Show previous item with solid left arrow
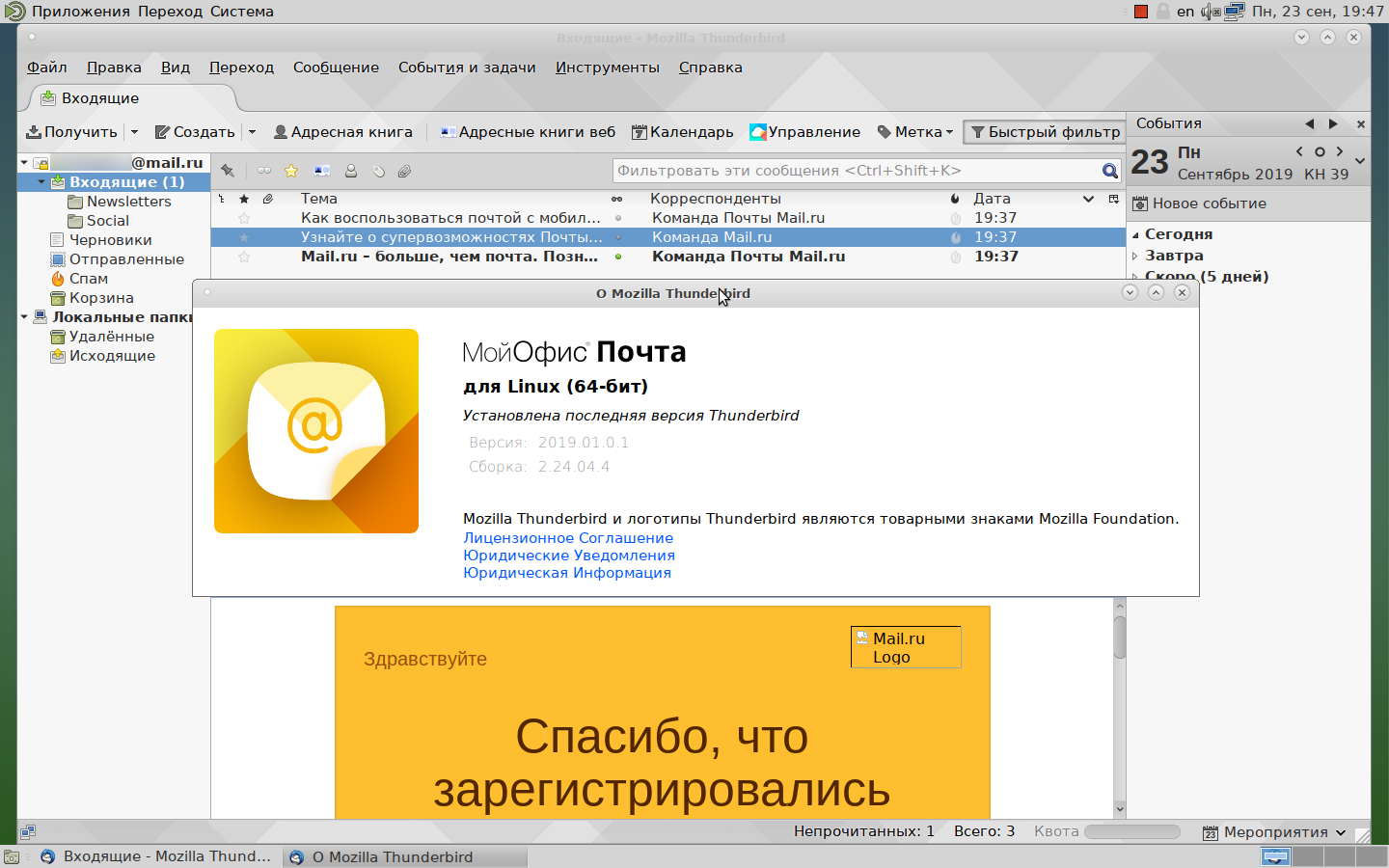The height and width of the screenshot is (868, 1389). click(x=1309, y=123)
